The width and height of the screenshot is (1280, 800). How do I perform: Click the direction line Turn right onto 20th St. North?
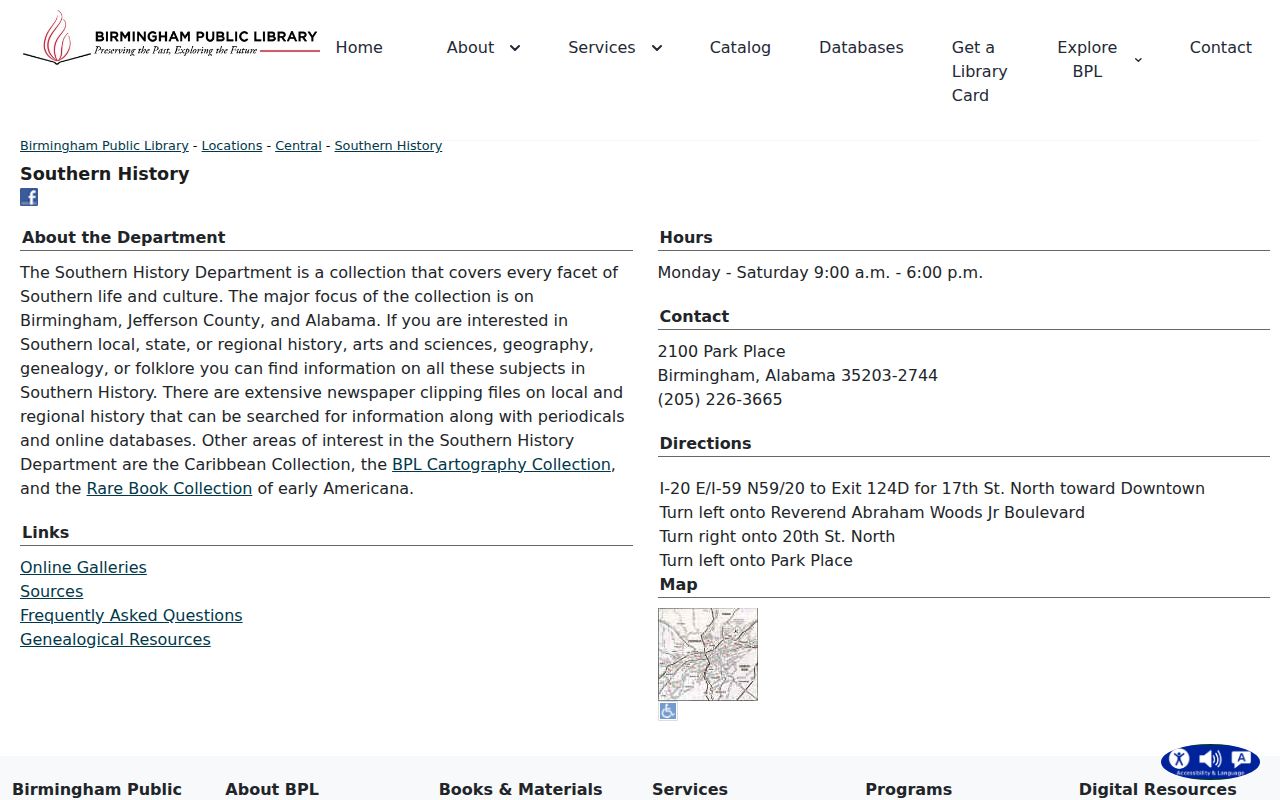777,536
